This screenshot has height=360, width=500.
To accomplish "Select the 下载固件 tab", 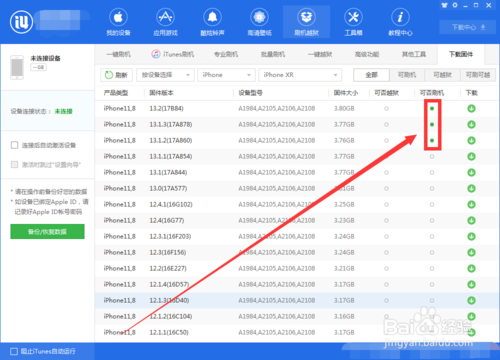I will (461, 54).
